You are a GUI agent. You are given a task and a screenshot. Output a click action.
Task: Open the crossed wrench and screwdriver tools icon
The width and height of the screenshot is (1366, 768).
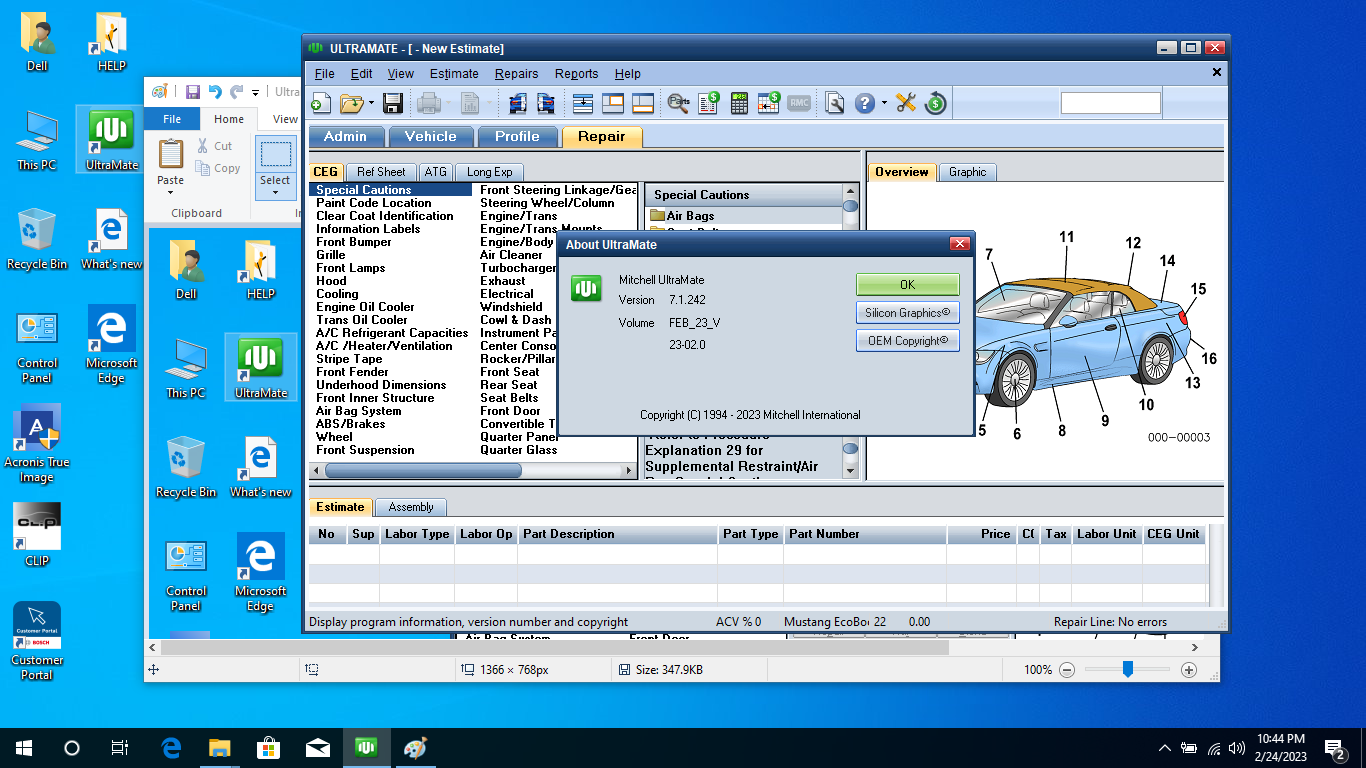[x=906, y=103]
